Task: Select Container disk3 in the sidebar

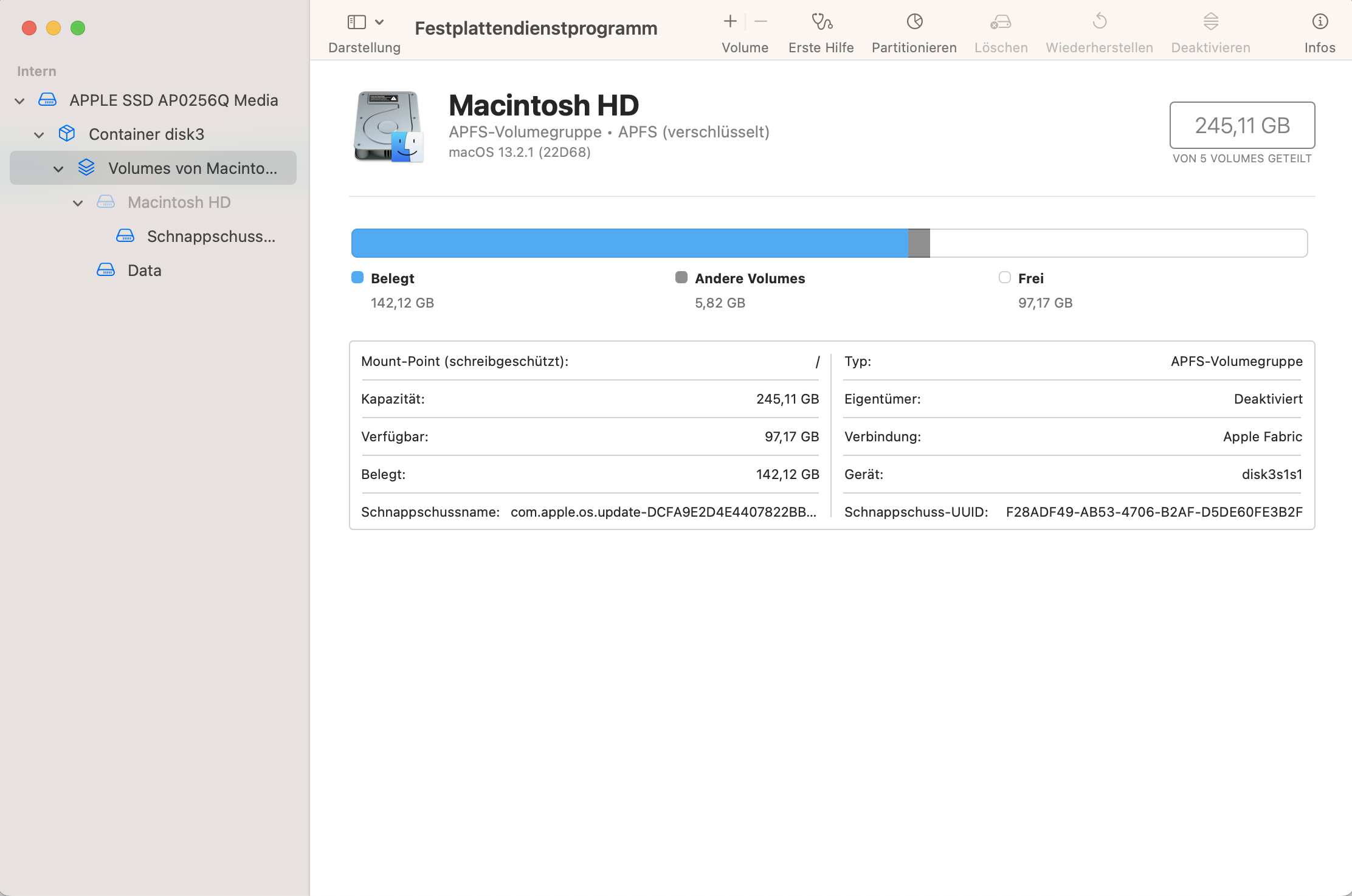Action: coord(146,134)
